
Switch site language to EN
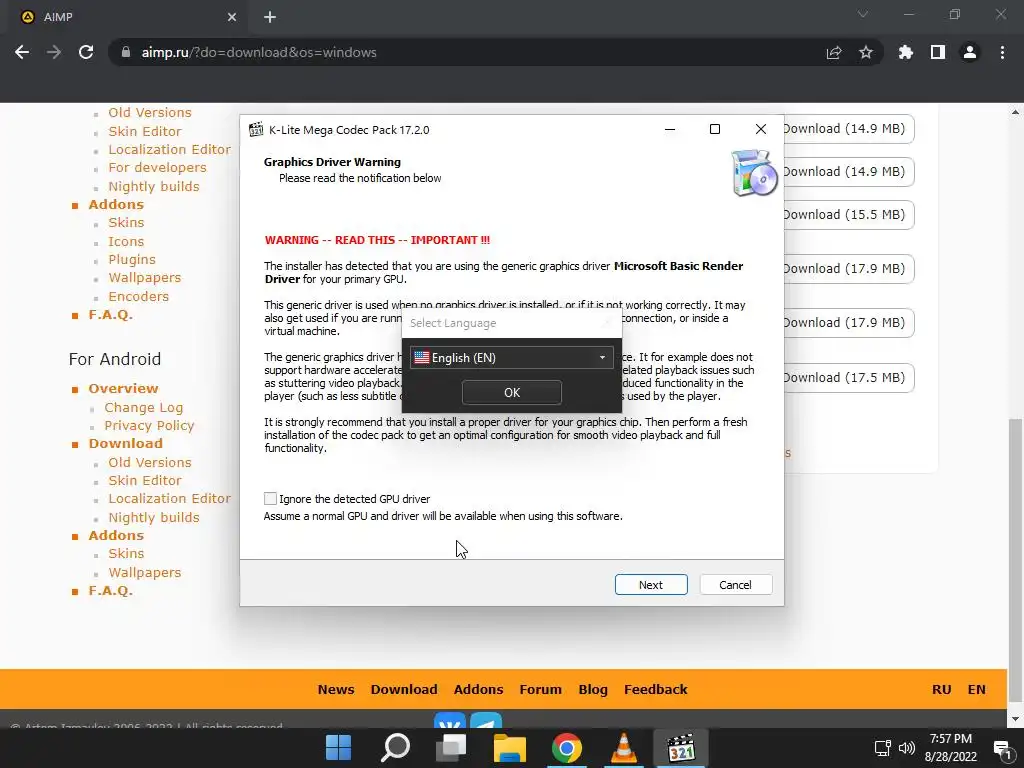[x=976, y=690]
